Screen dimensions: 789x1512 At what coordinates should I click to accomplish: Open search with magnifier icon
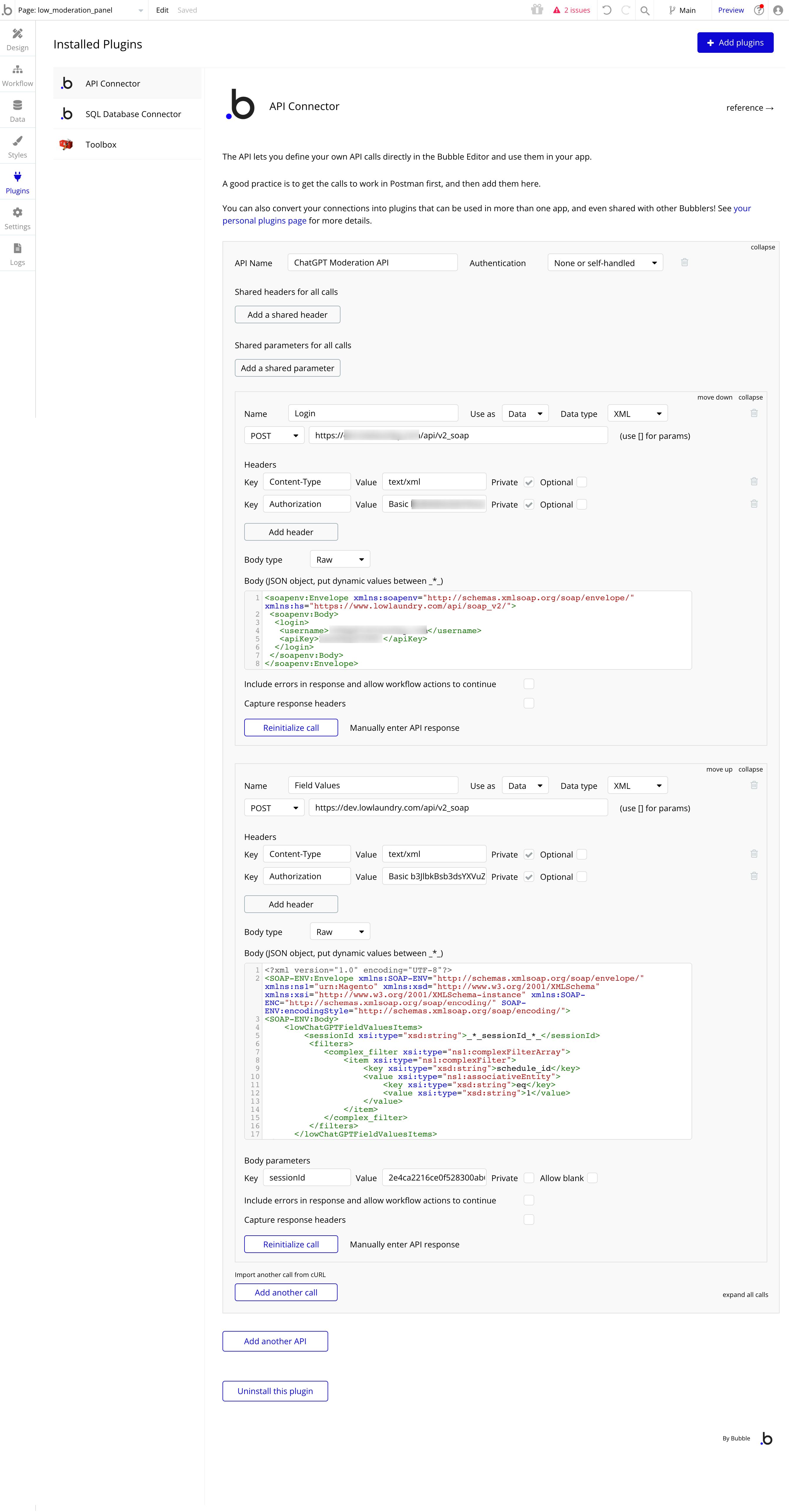click(645, 10)
